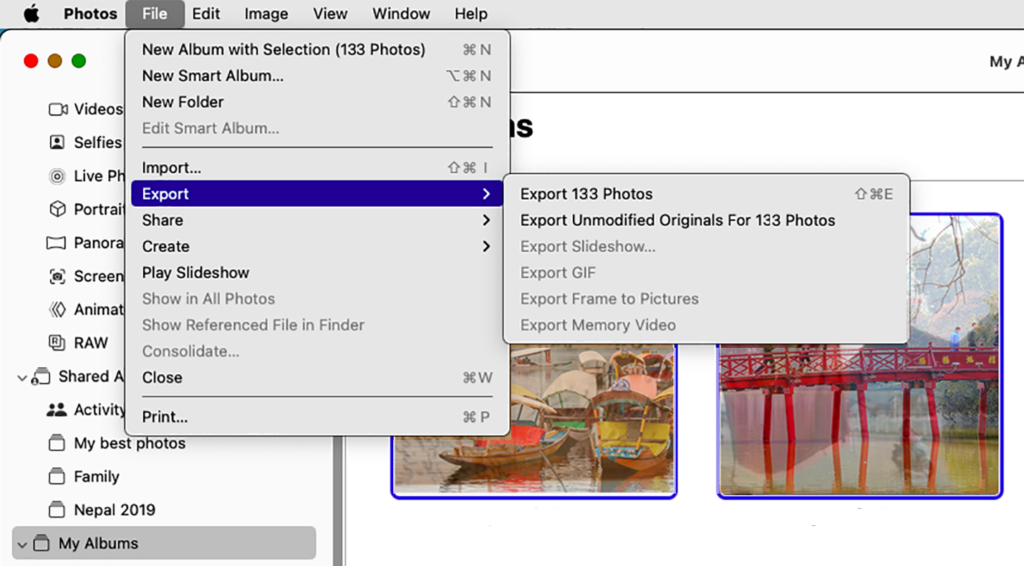Viewport: 1024px width, 566px height.
Task: Click the Panoramas icon in sidebar
Action: click(x=56, y=243)
